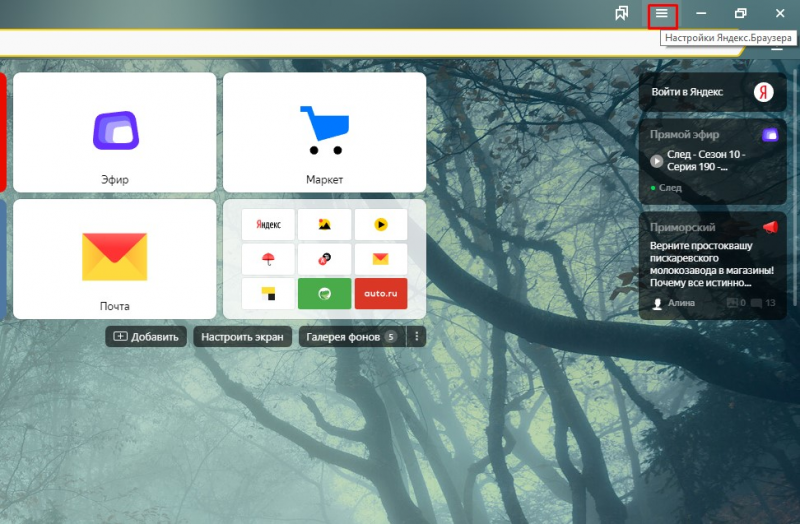Click the red megaphone icon
The height and width of the screenshot is (524, 800).
[x=770, y=227]
